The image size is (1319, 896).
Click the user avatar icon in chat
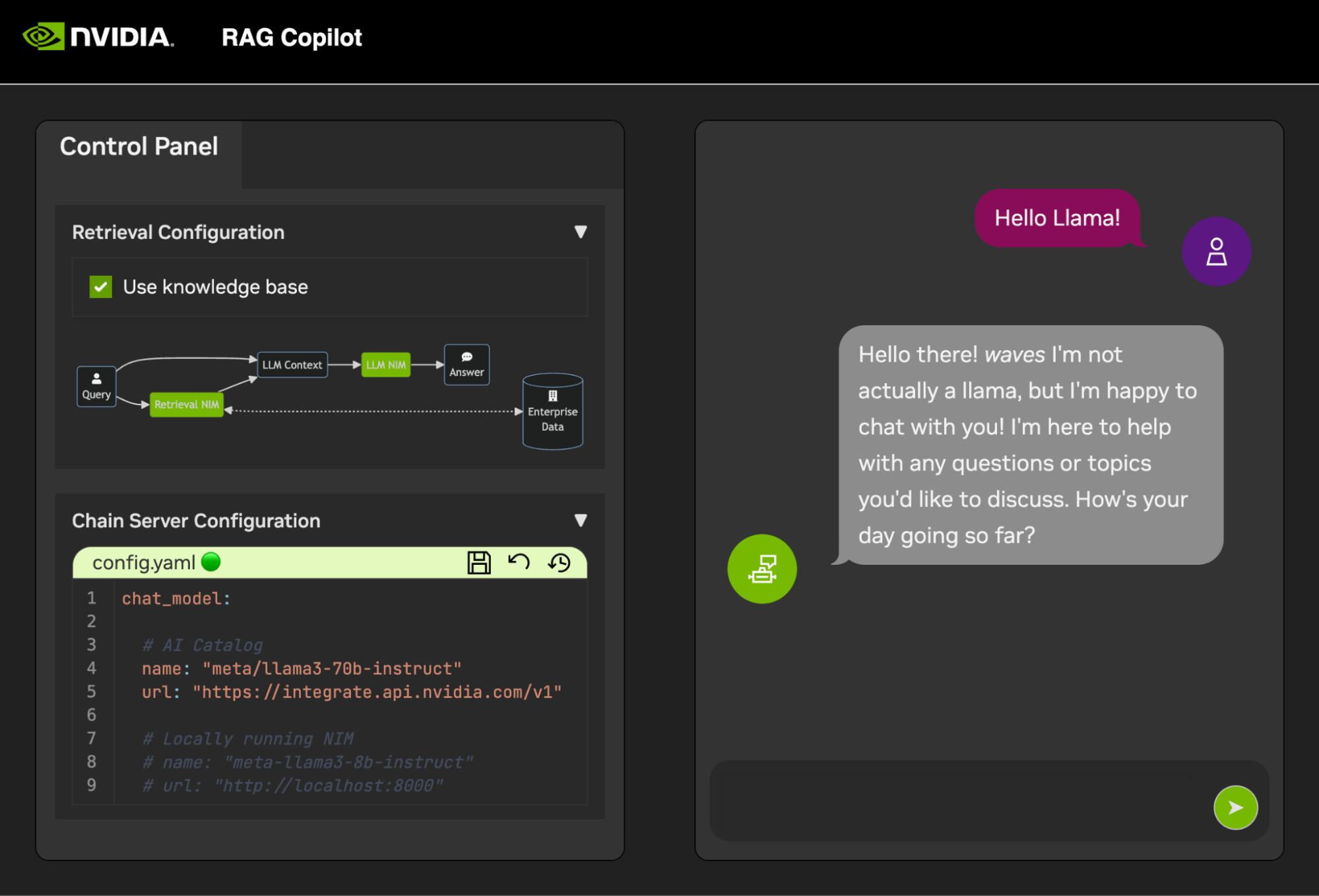tap(1217, 253)
